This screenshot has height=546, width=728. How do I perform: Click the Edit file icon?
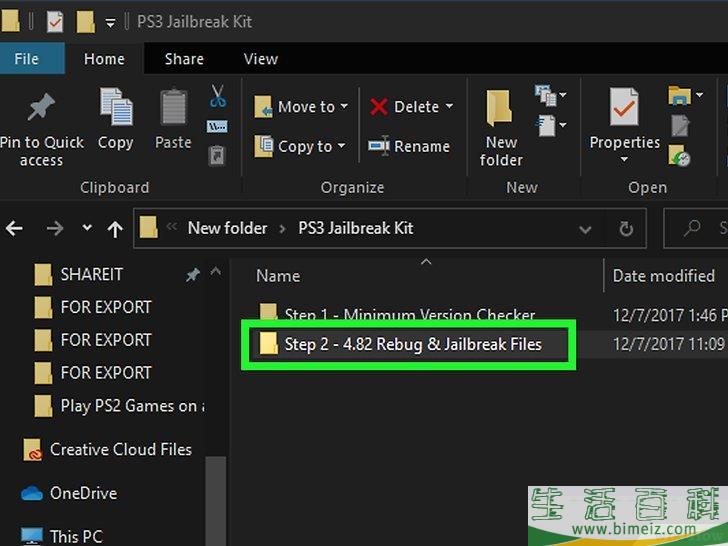680,126
